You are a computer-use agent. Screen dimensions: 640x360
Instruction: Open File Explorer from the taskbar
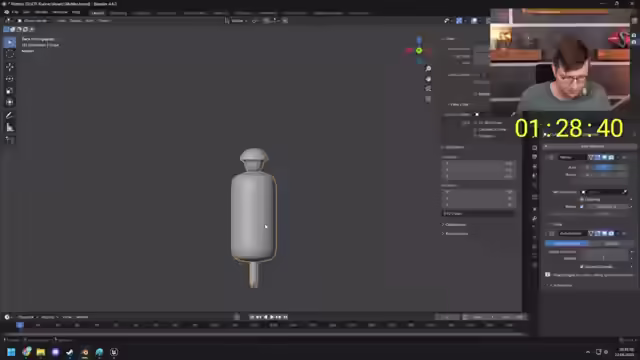point(41,352)
